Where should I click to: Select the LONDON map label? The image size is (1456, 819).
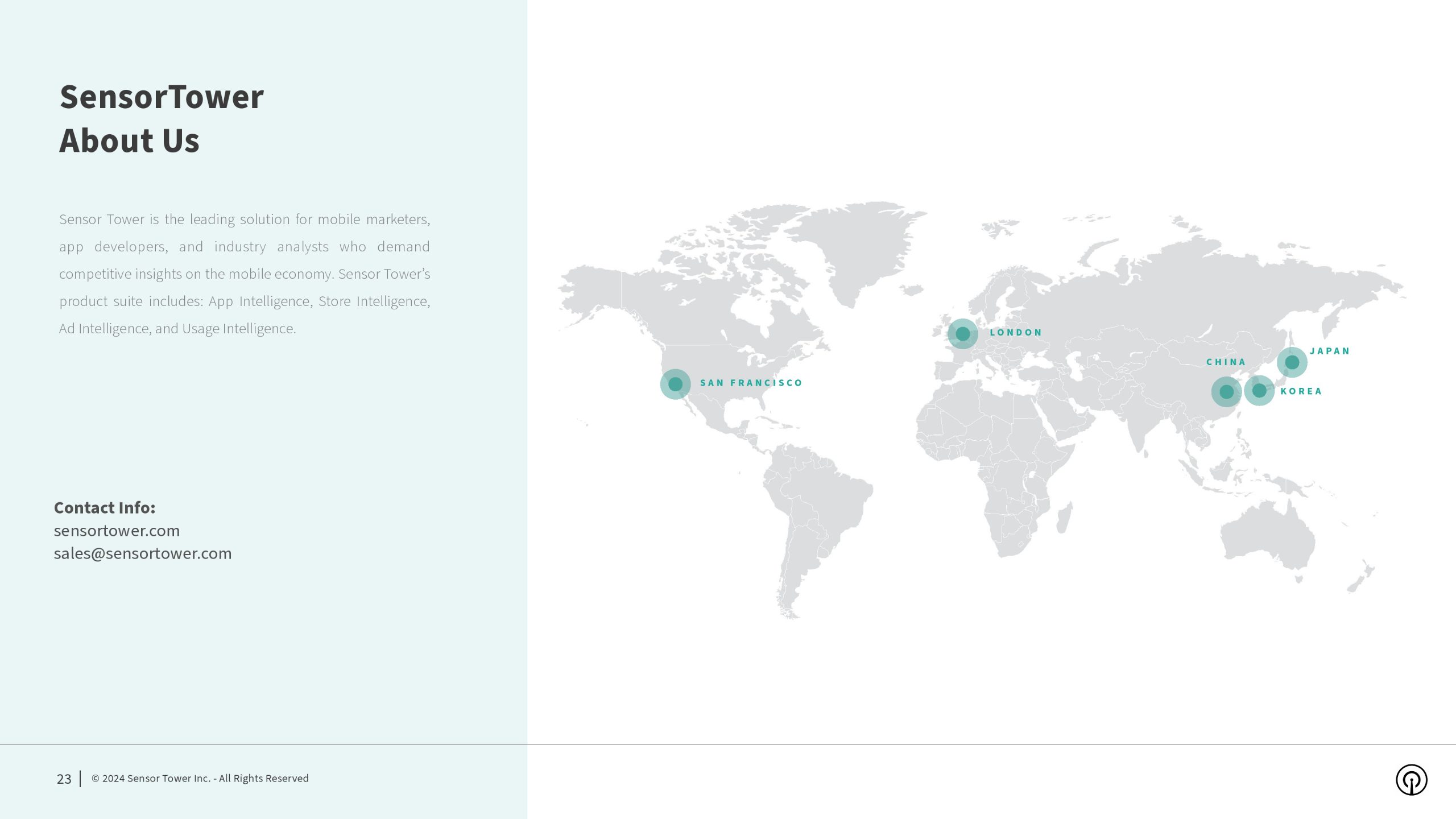click(1016, 332)
